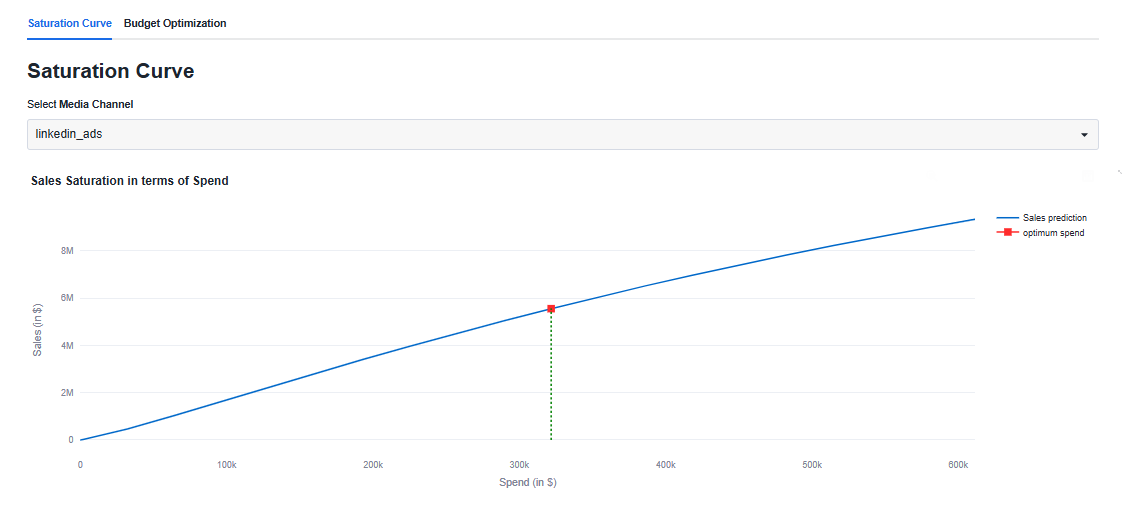Image resolution: width=1128 pixels, height=520 pixels.
Task: Click the Sales (in $) axis title
Action: tap(38, 330)
